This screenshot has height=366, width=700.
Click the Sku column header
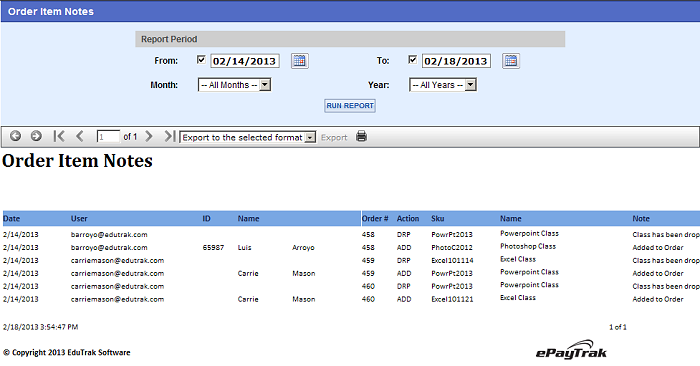point(438,219)
